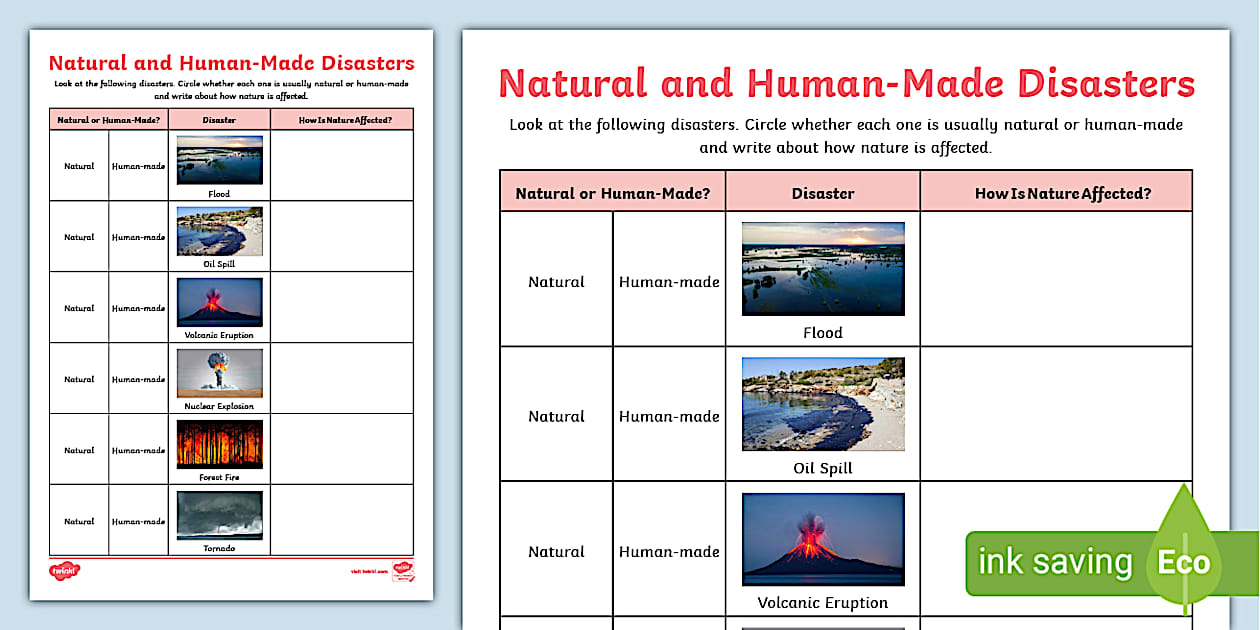1260x630 pixels.
Task: Click the Volcanic Eruption photo on the right page
Action: 822,537
